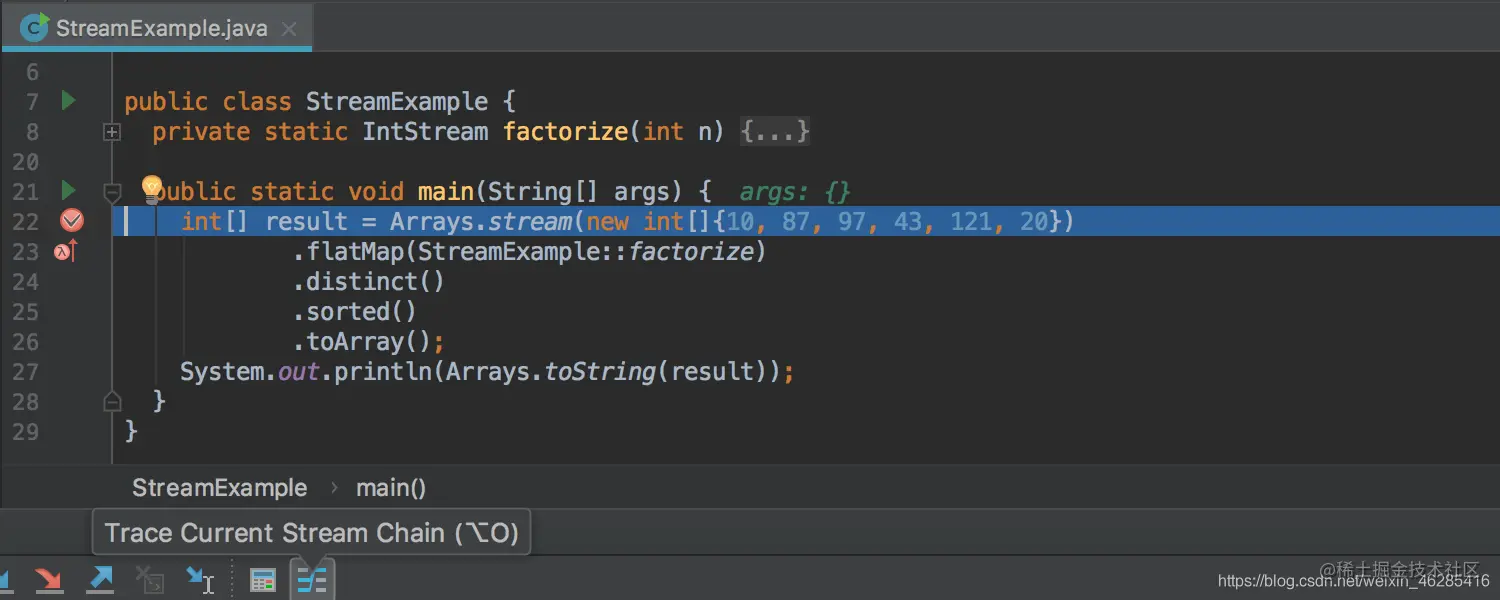Open the Evaluate Expression calculator icon

coord(263,579)
